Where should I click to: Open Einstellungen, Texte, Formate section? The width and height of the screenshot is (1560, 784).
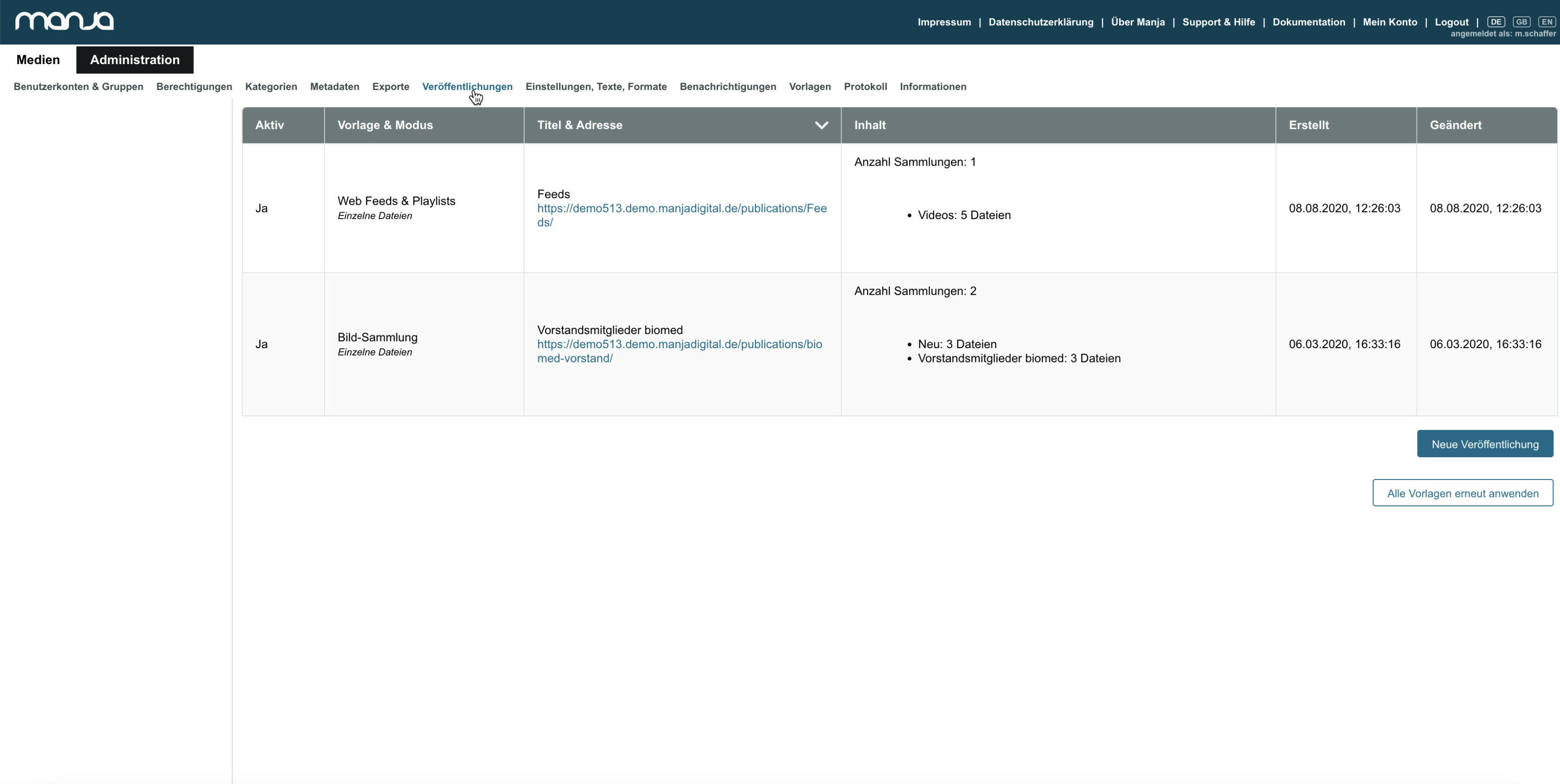[x=596, y=87]
